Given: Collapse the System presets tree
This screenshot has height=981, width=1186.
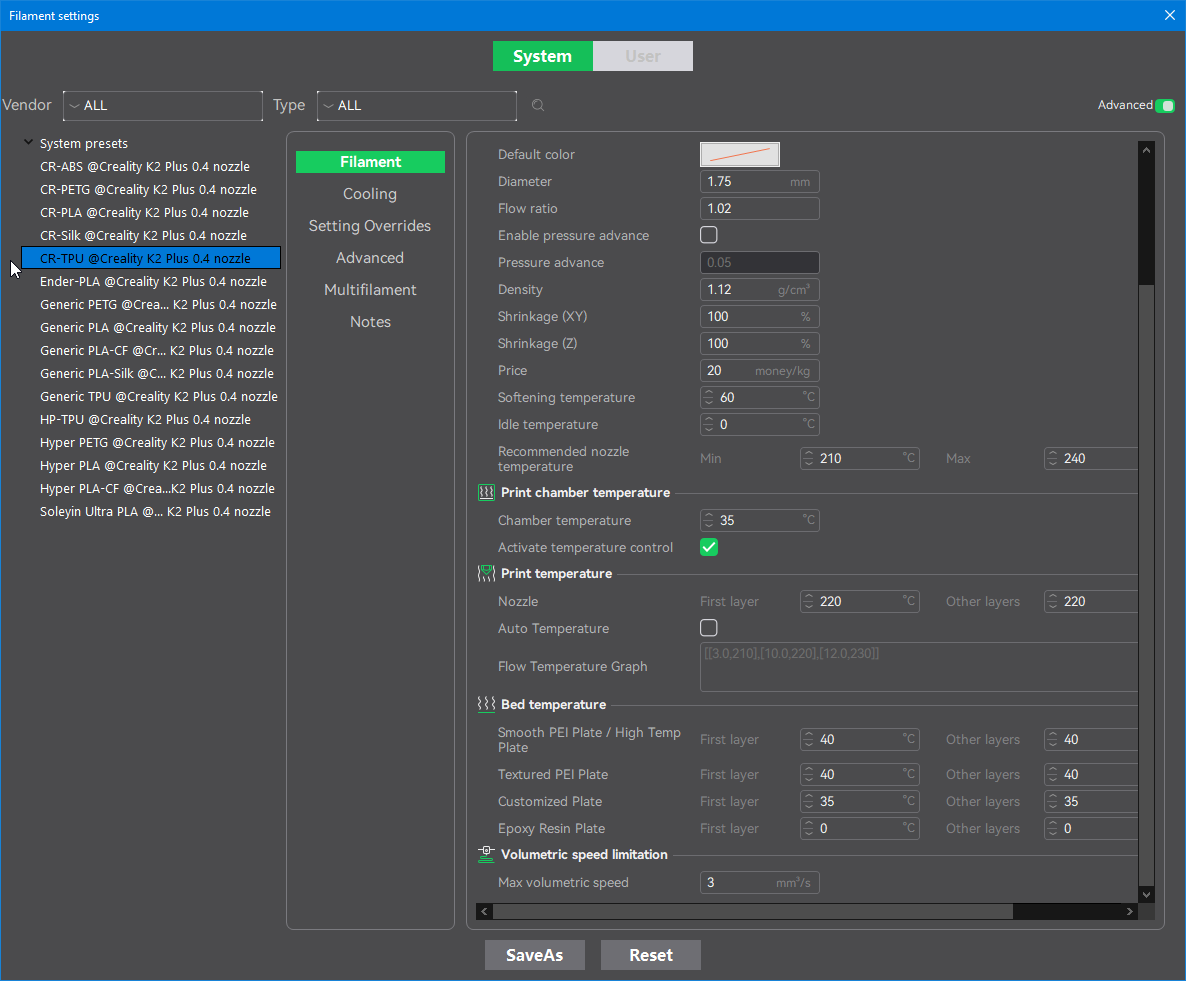Looking at the screenshot, I should point(29,143).
